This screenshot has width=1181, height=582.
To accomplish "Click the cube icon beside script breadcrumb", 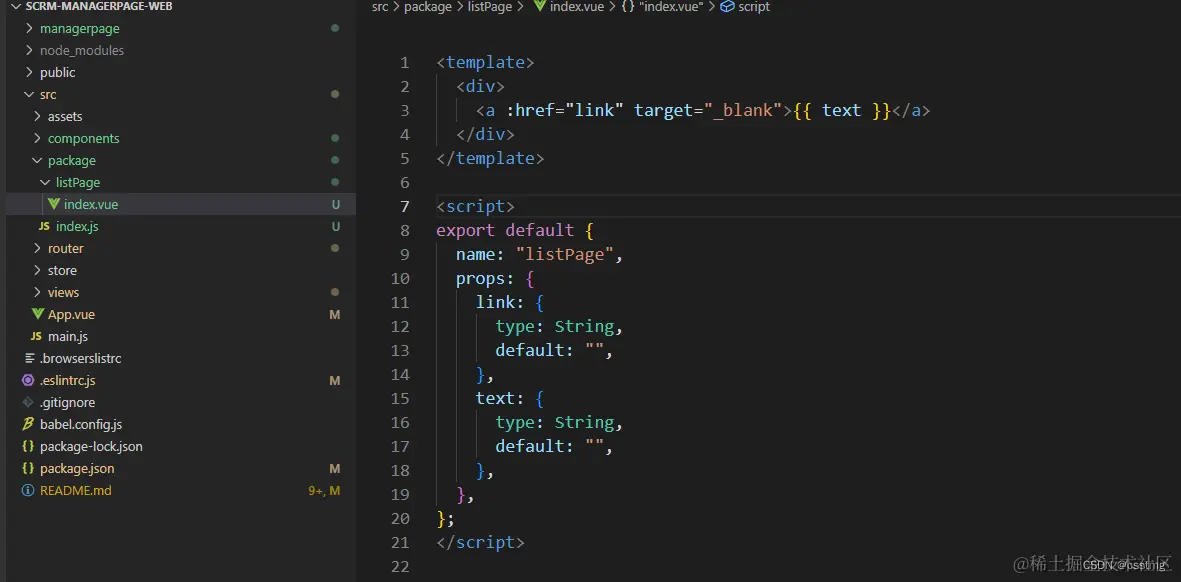I will coord(727,7).
